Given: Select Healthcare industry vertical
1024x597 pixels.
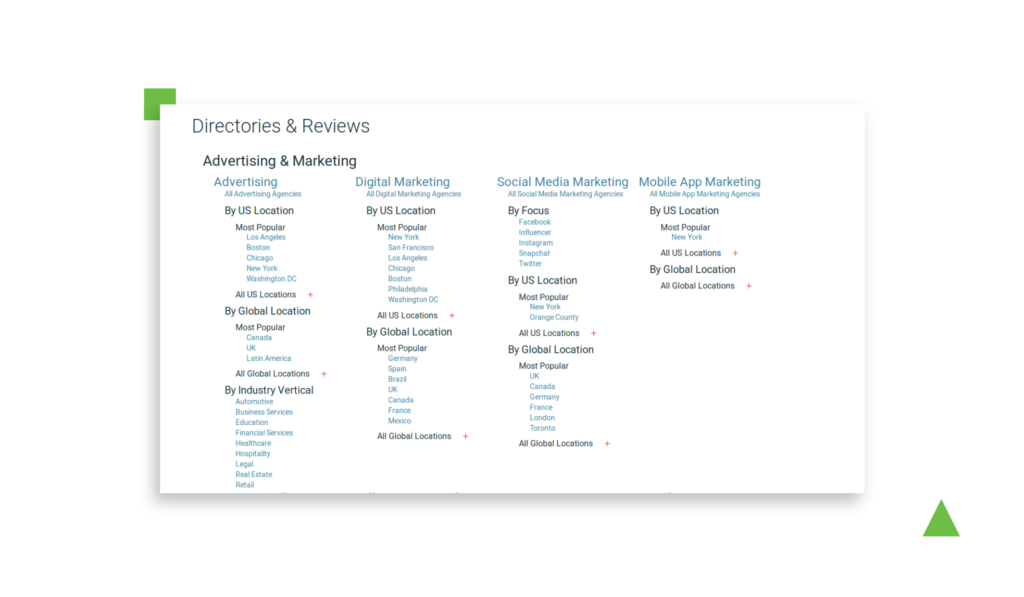Looking at the screenshot, I should click(x=253, y=443).
